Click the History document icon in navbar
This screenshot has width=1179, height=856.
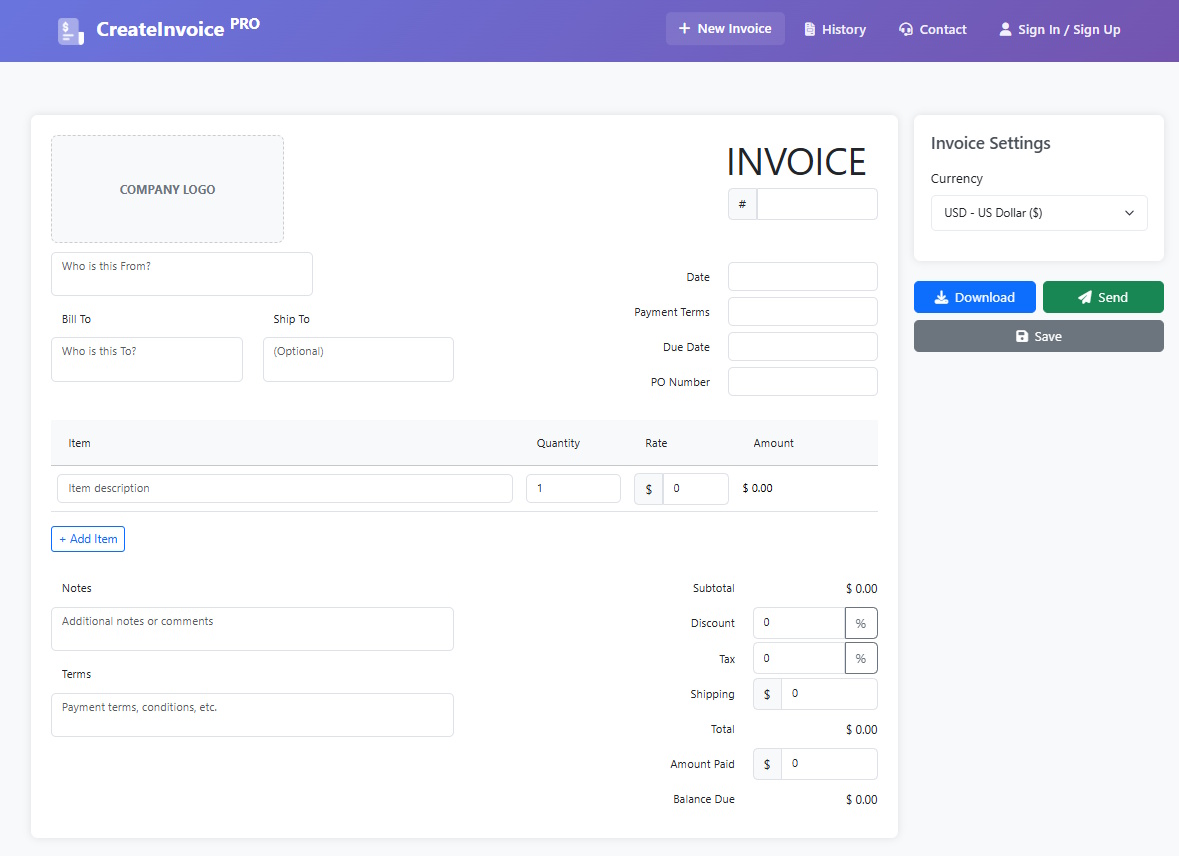[812, 28]
